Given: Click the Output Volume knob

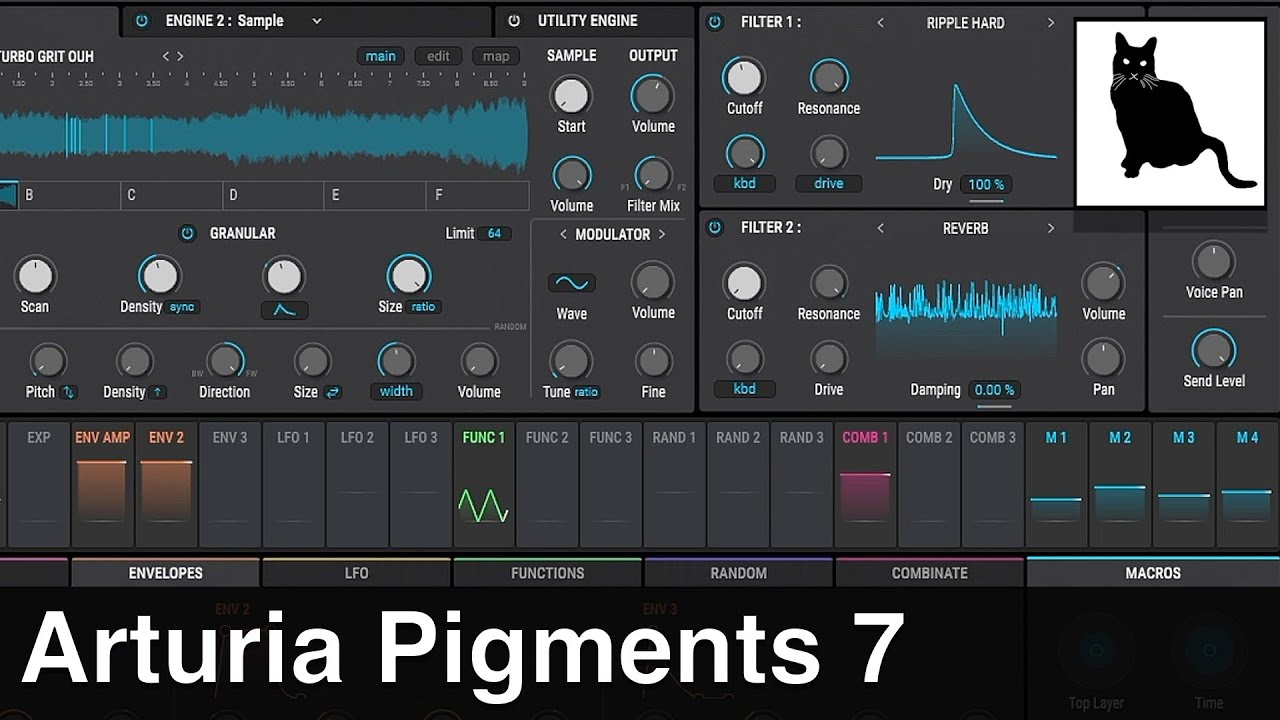Looking at the screenshot, I should click(x=653, y=95).
